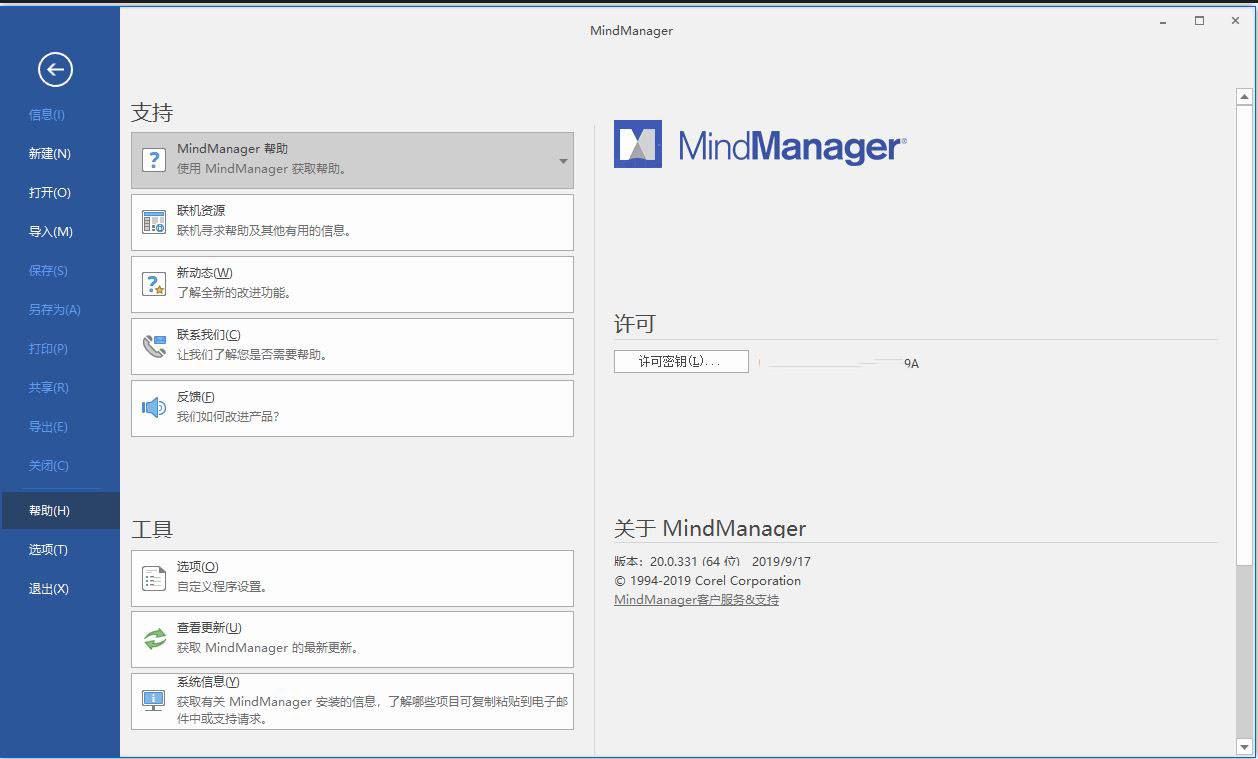This screenshot has width=1258, height=759.
Task: Open the 导入(M) sidebar menu item
Action: coord(50,232)
